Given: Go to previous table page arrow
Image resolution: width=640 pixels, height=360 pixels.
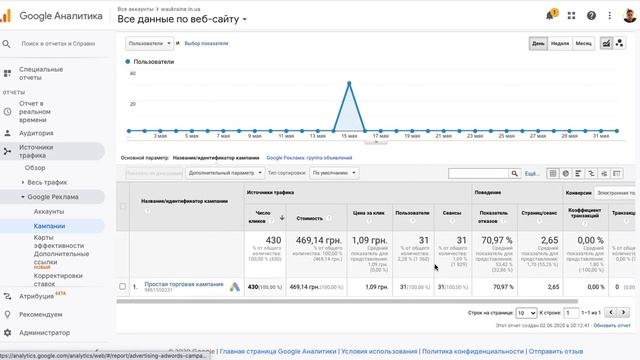Looking at the screenshot, I should click(611, 313).
